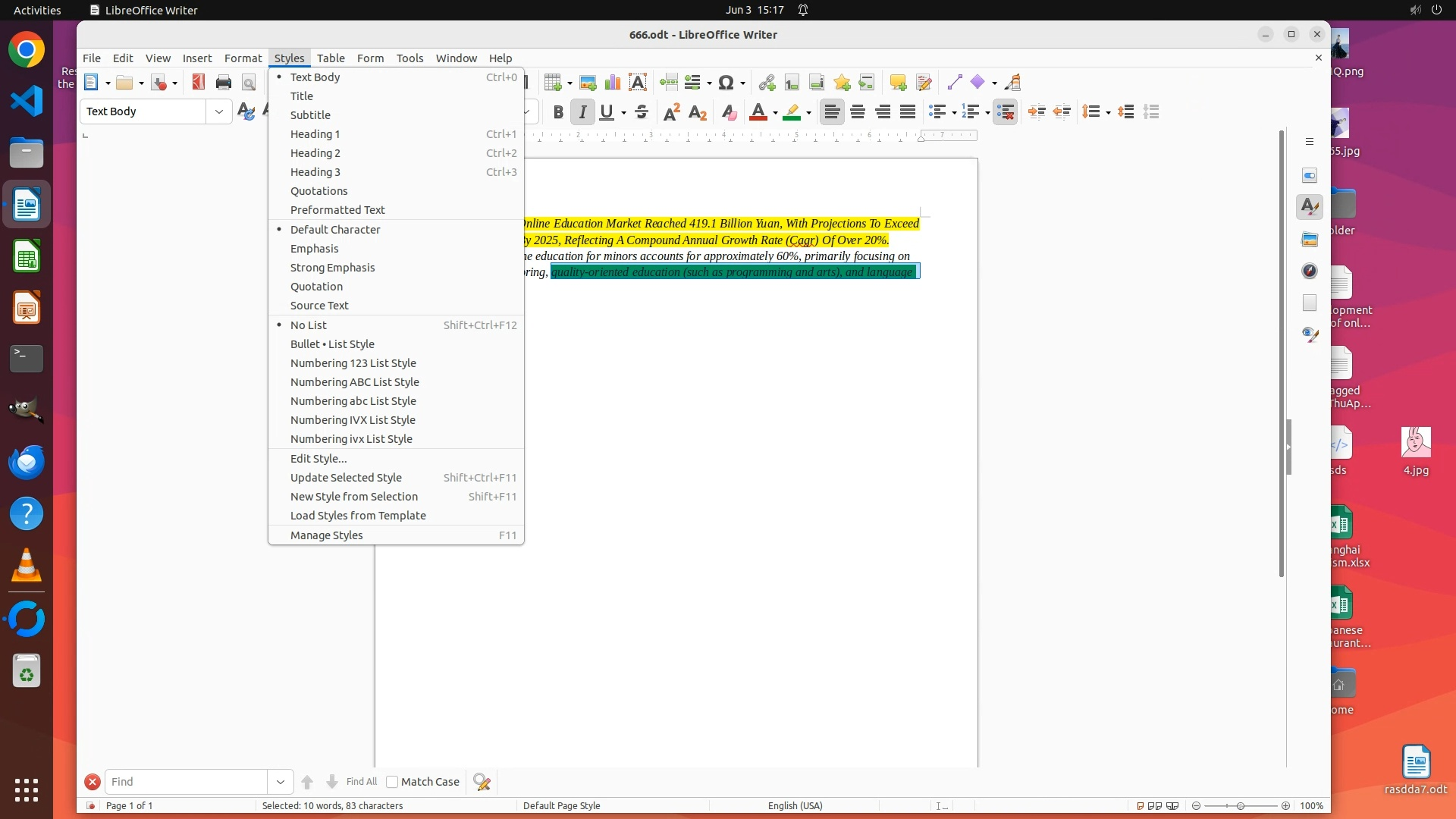Click the Insert Chart icon

click(x=613, y=83)
